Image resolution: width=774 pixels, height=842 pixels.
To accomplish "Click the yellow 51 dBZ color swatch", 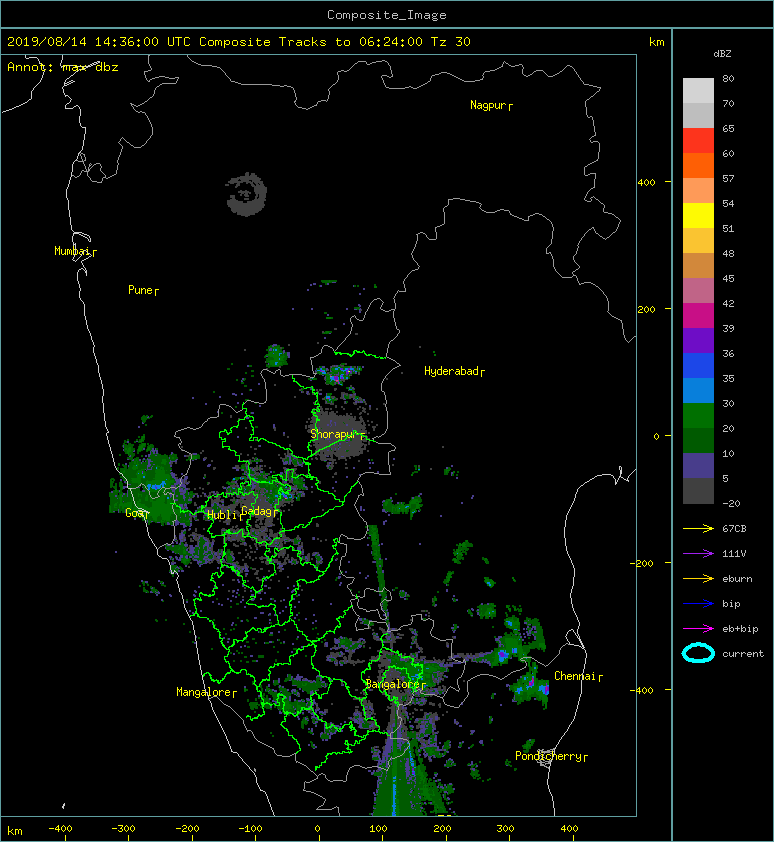I will [x=698, y=216].
